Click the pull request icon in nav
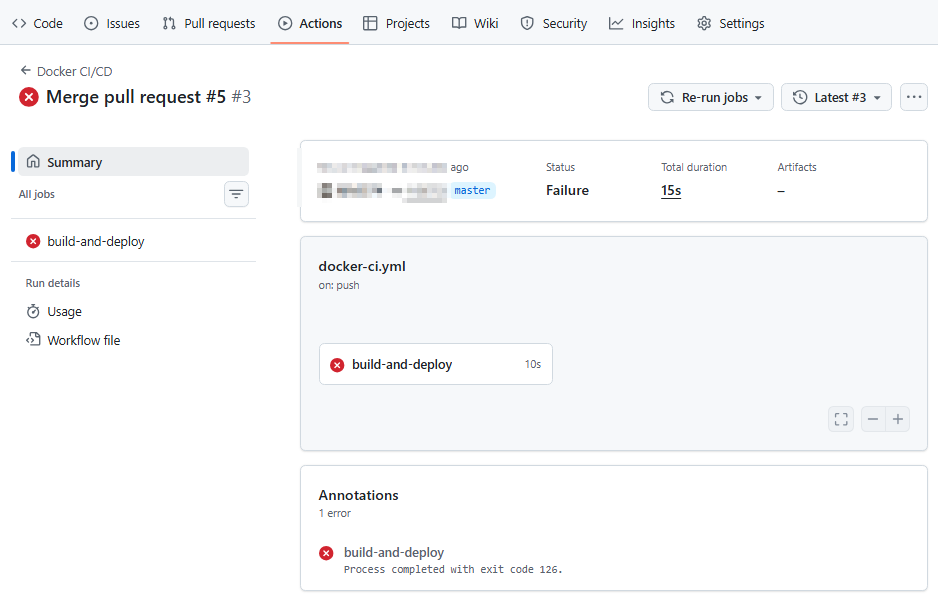This screenshot has height=607, width=938. 169,23
